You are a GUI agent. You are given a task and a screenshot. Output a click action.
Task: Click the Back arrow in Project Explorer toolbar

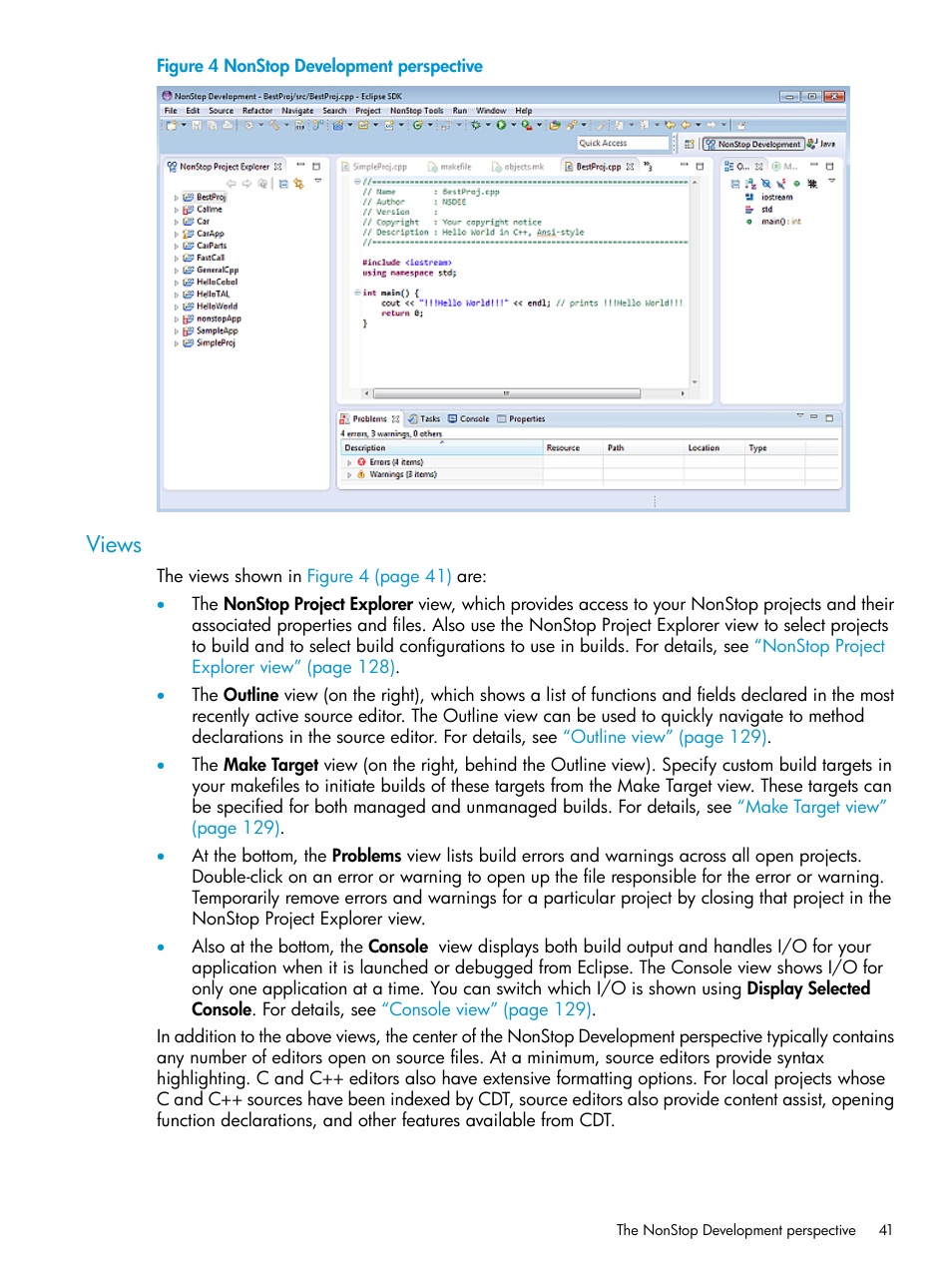click(232, 184)
